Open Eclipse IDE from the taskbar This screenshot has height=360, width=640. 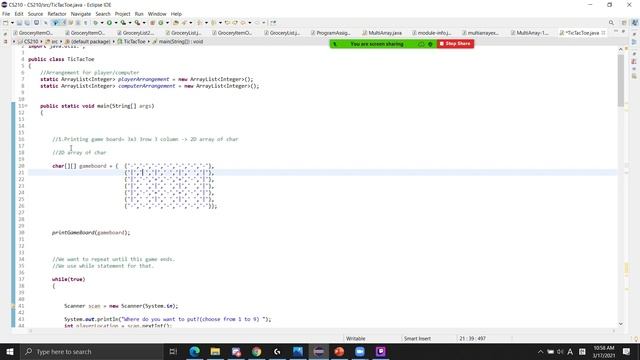pyautogui.click(x=319, y=351)
